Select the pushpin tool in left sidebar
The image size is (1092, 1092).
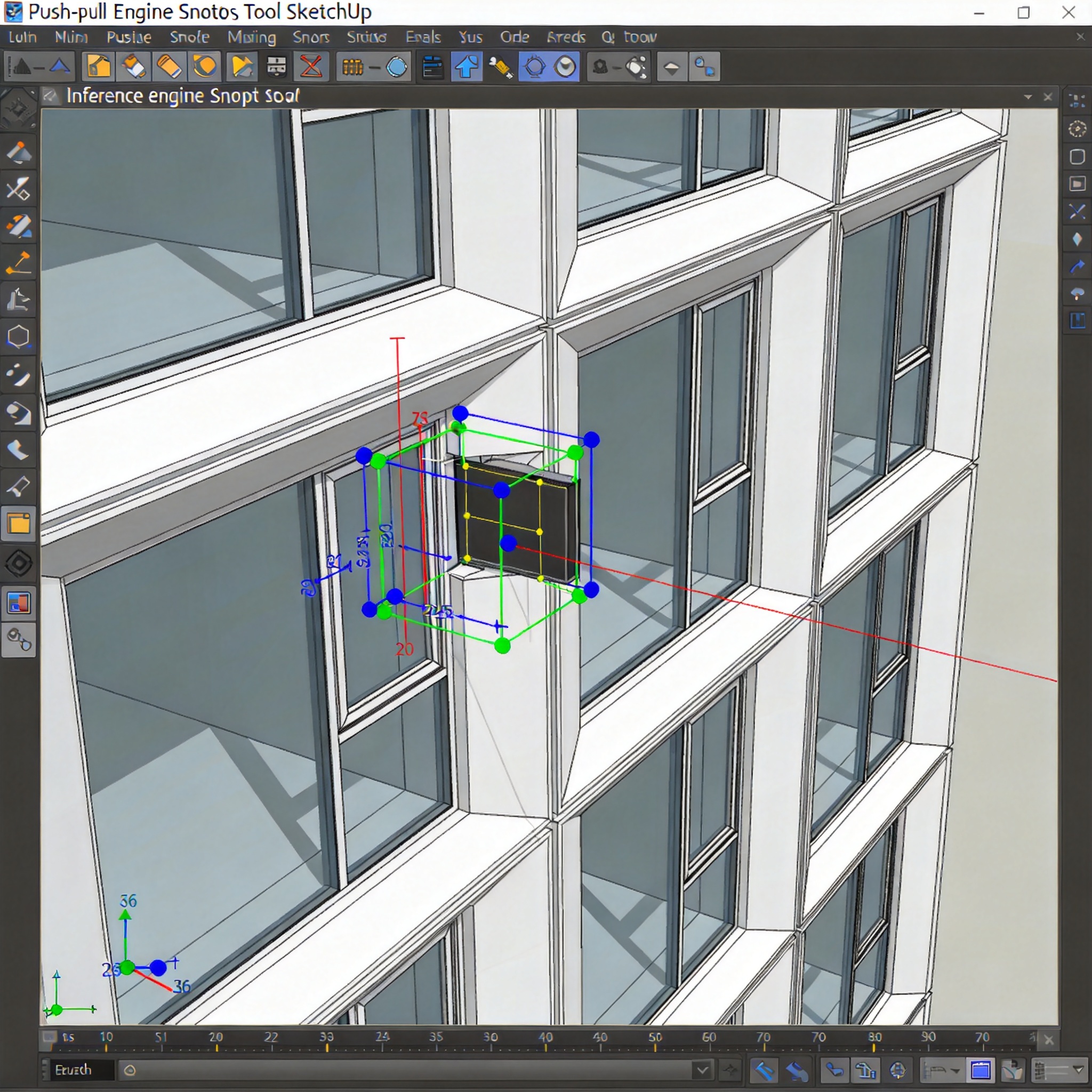[x=18, y=486]
